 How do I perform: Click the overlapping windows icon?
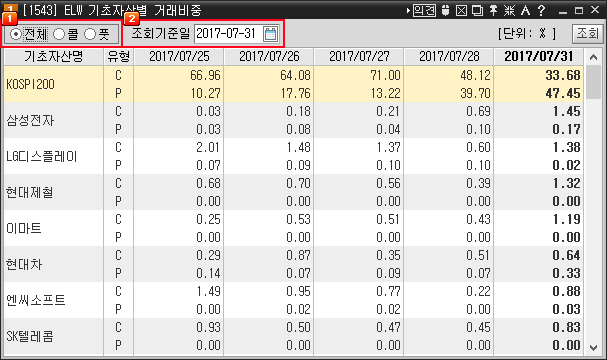click(x=477, y=10)
